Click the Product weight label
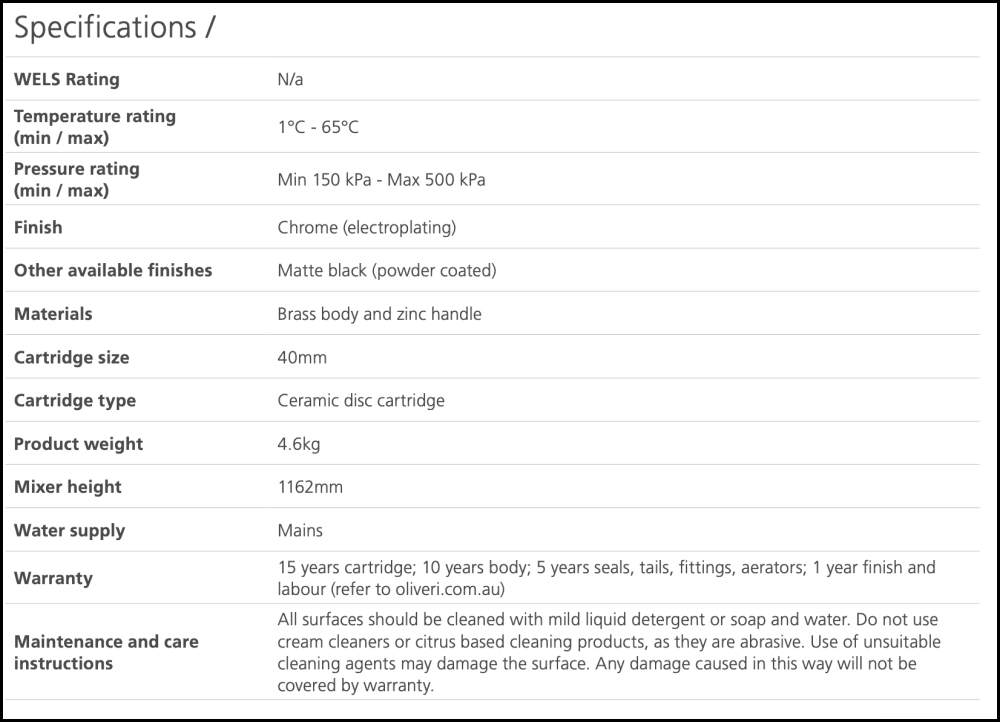The height and width of the screenshot is (722, 1000). click(x=78, y=444)
